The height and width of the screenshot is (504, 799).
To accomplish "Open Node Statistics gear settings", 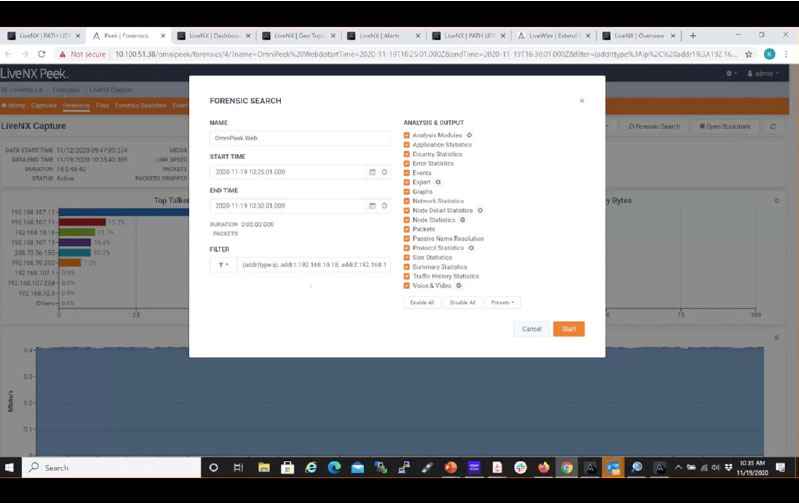I will point(462,220).
